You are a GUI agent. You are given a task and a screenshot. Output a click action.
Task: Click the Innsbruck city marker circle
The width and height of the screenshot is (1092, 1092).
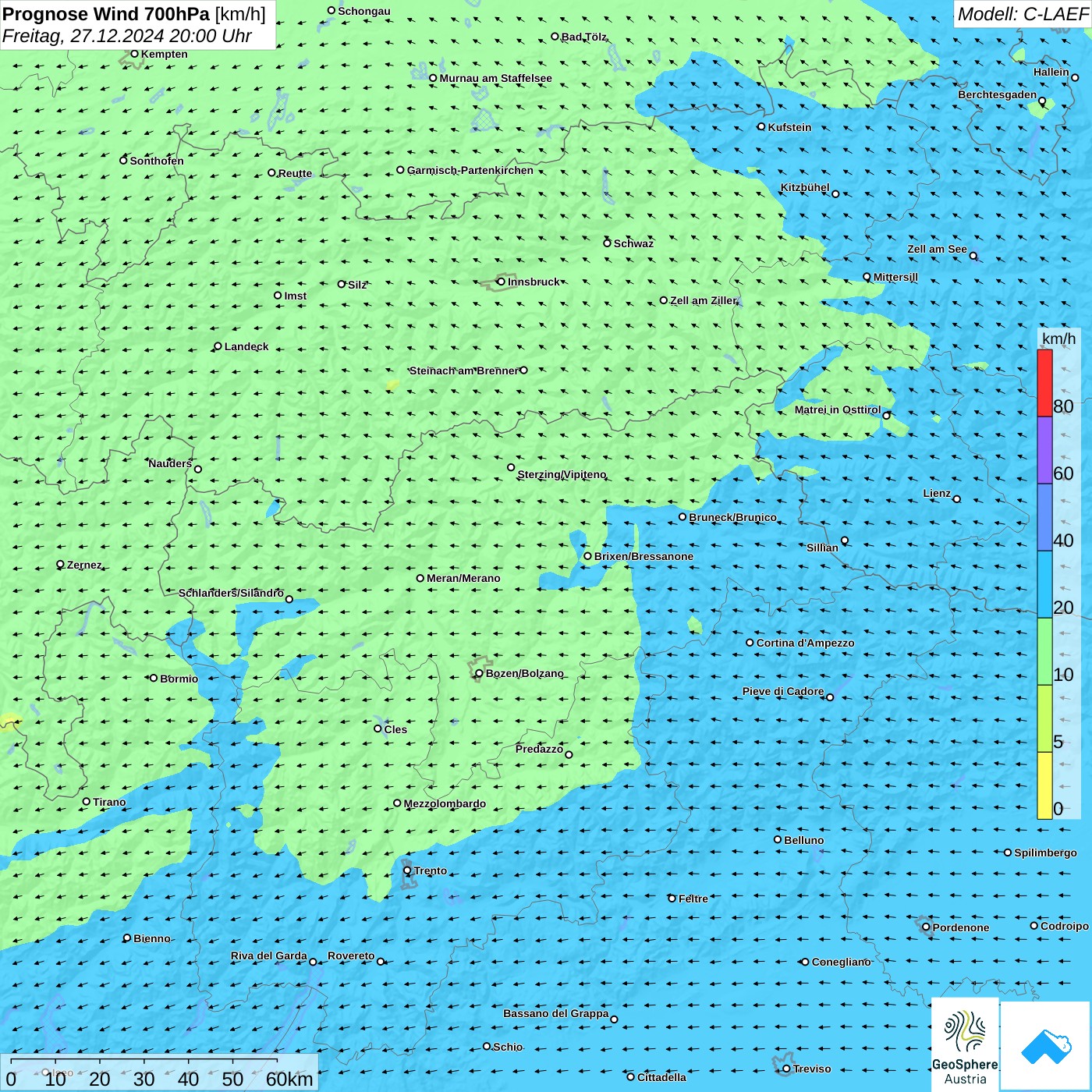tap(502, 282)
